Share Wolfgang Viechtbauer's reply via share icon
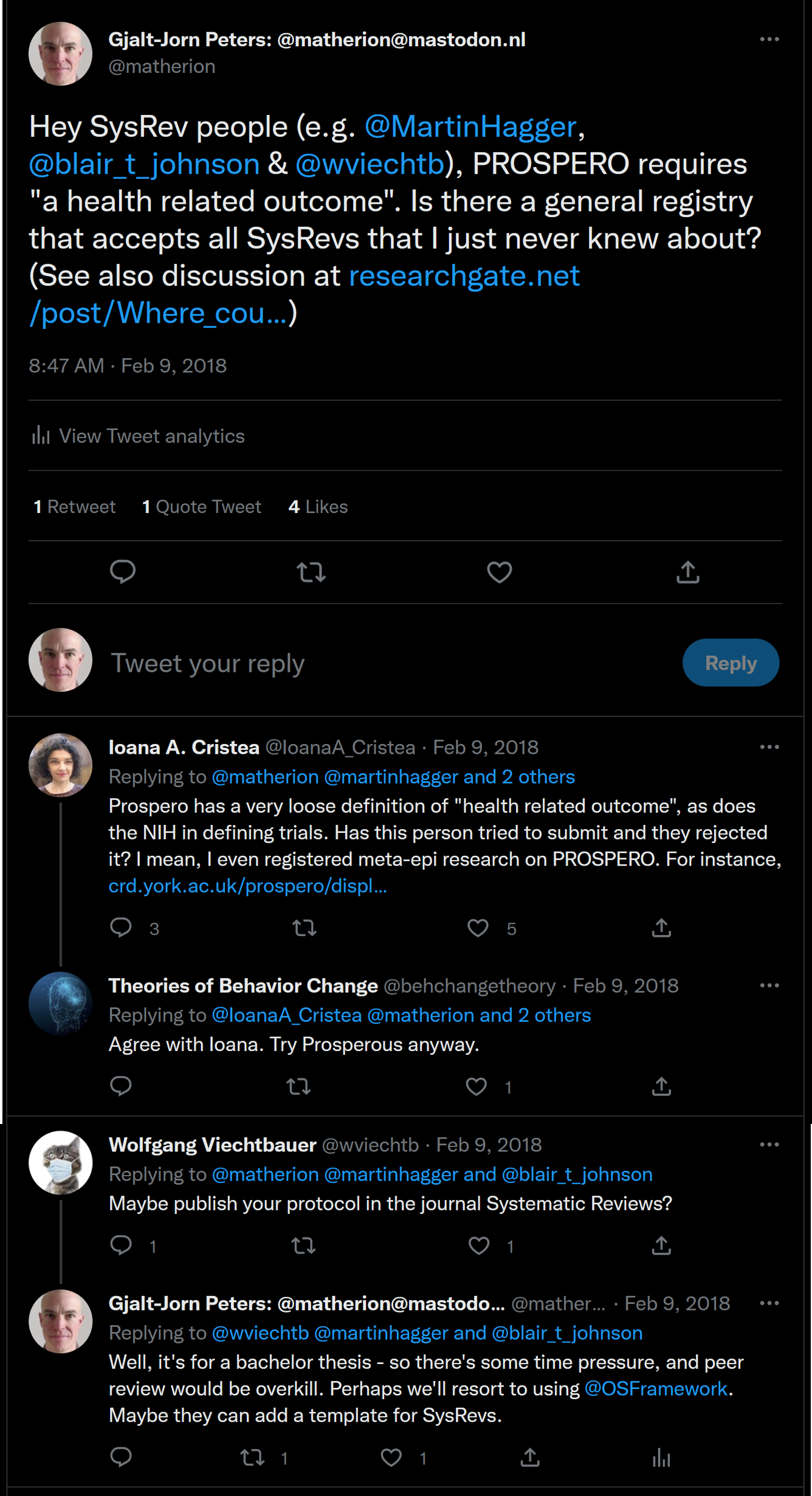This screenshot has height=1496, width=812. pyautogui.click(x=661, y=1246)
